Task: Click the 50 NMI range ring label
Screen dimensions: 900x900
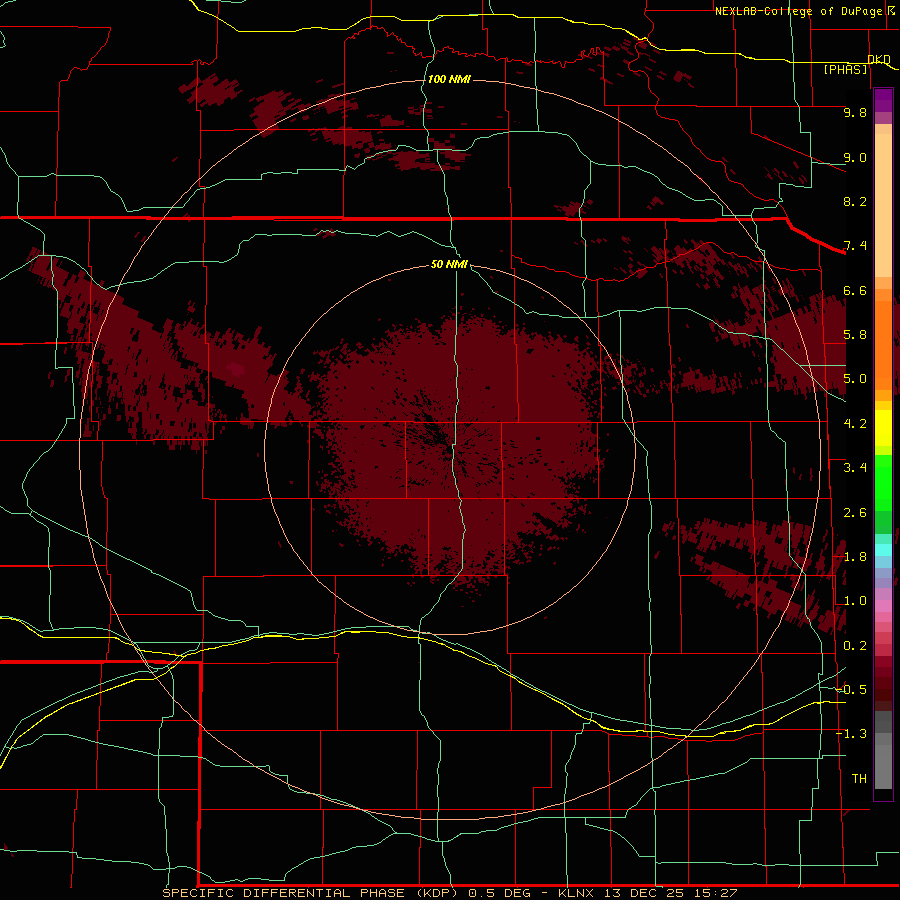Action: (x=449, y=264)
